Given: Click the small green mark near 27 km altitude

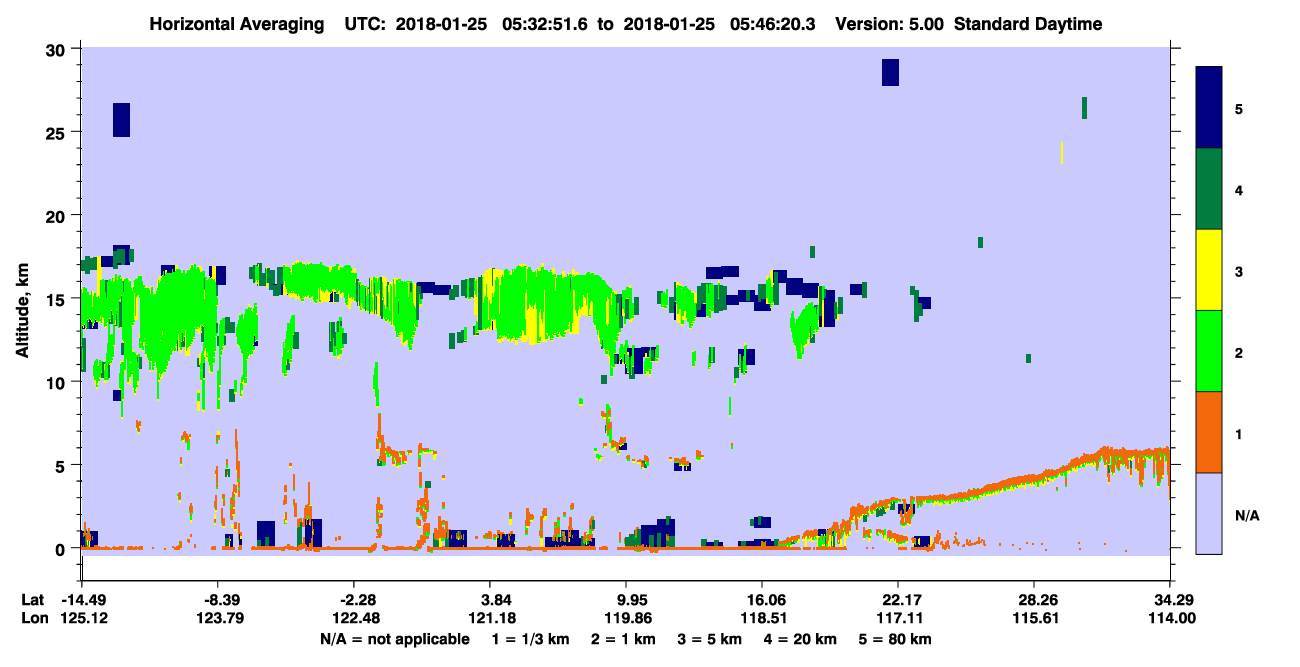Looking at the screenshot, I should [1084, 108].
